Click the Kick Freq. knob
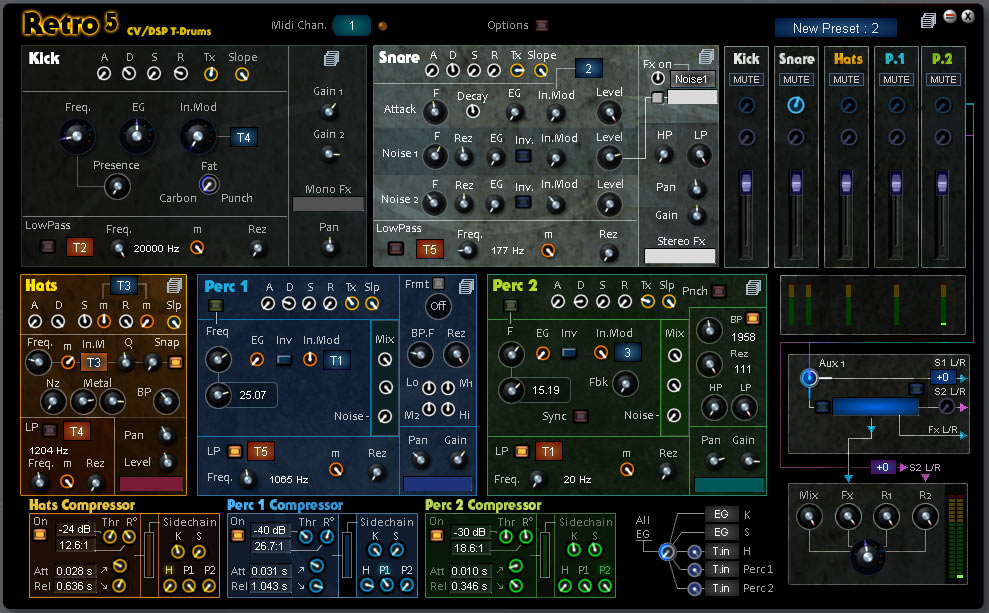989x613 pixels. (x=76, y=136)
